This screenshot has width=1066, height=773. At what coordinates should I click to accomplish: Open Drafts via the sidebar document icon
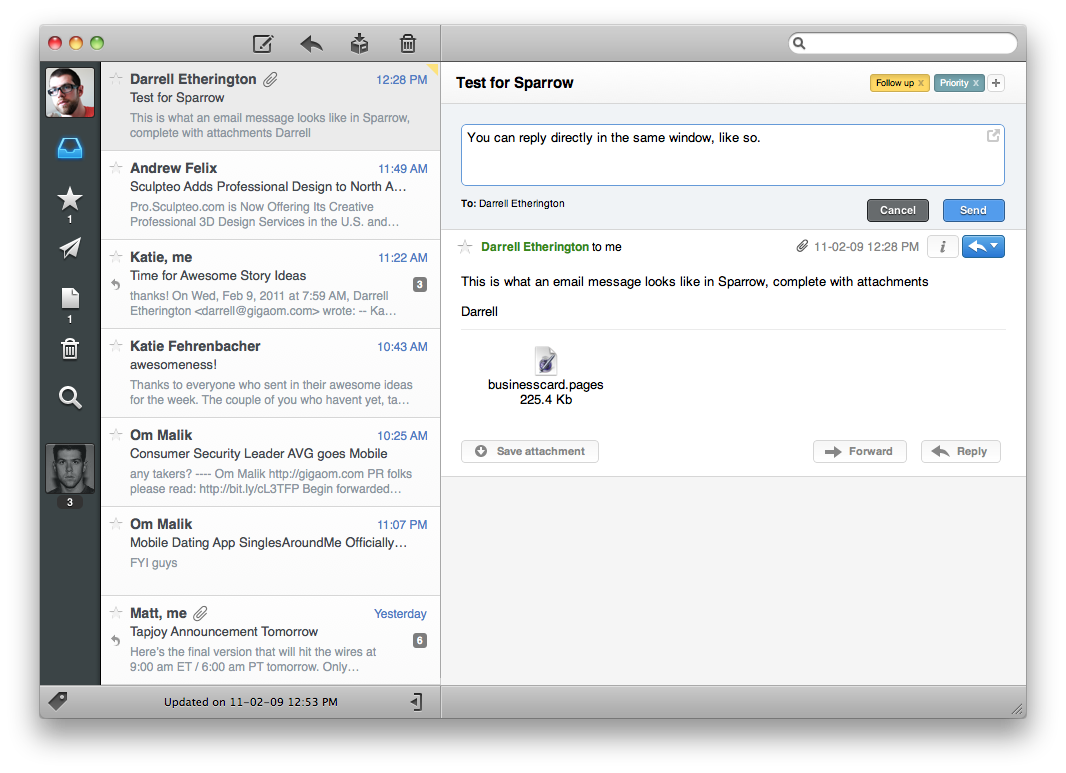click(x=70, y=298)
